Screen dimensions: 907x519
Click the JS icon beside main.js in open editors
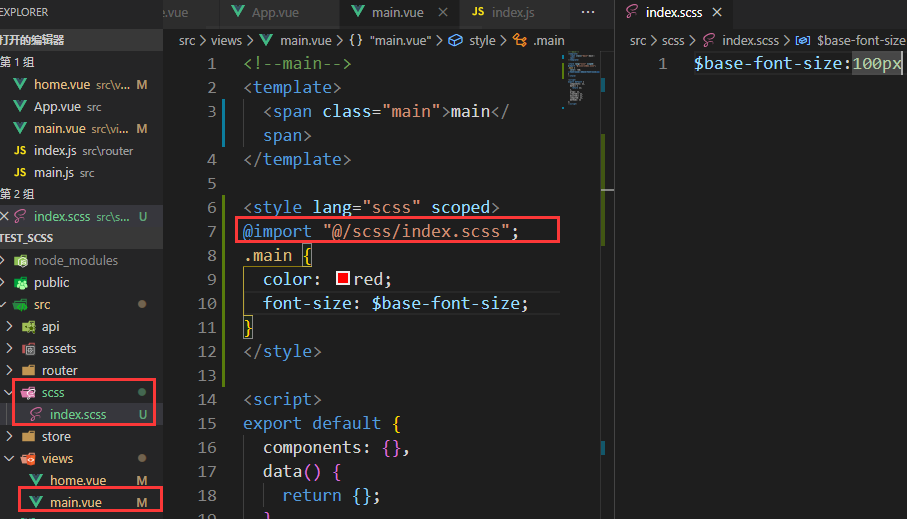point(20,172)
